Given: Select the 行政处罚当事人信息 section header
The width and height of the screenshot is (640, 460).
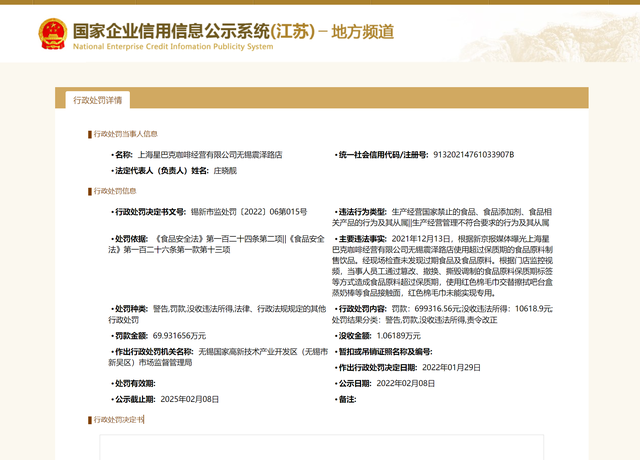Looking at the screenshot, I should (x=125, y=133).
